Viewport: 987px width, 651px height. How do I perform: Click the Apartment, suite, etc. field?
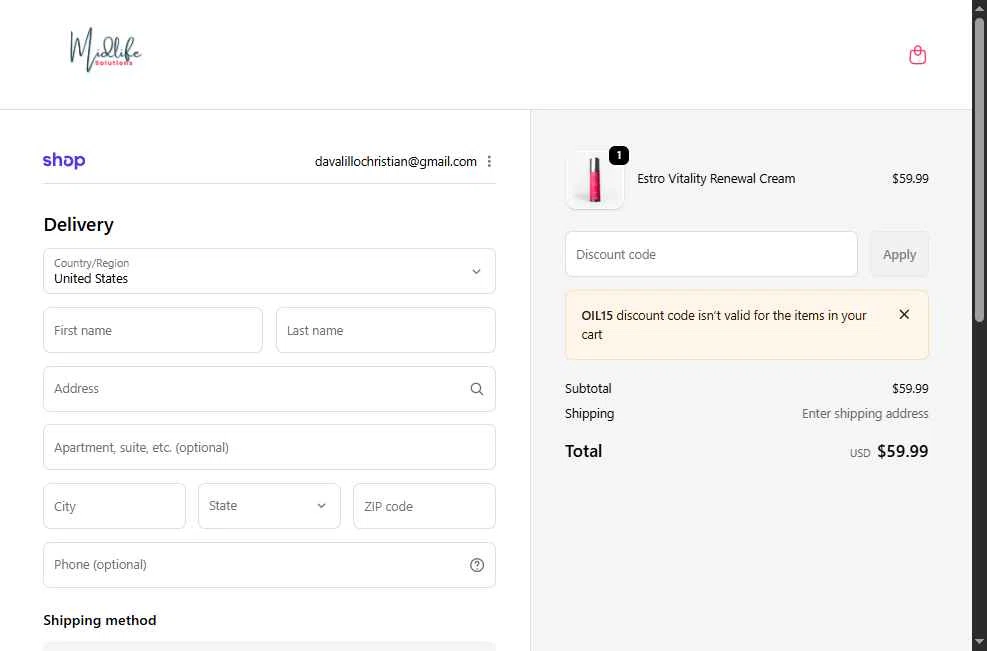(269, 447)
